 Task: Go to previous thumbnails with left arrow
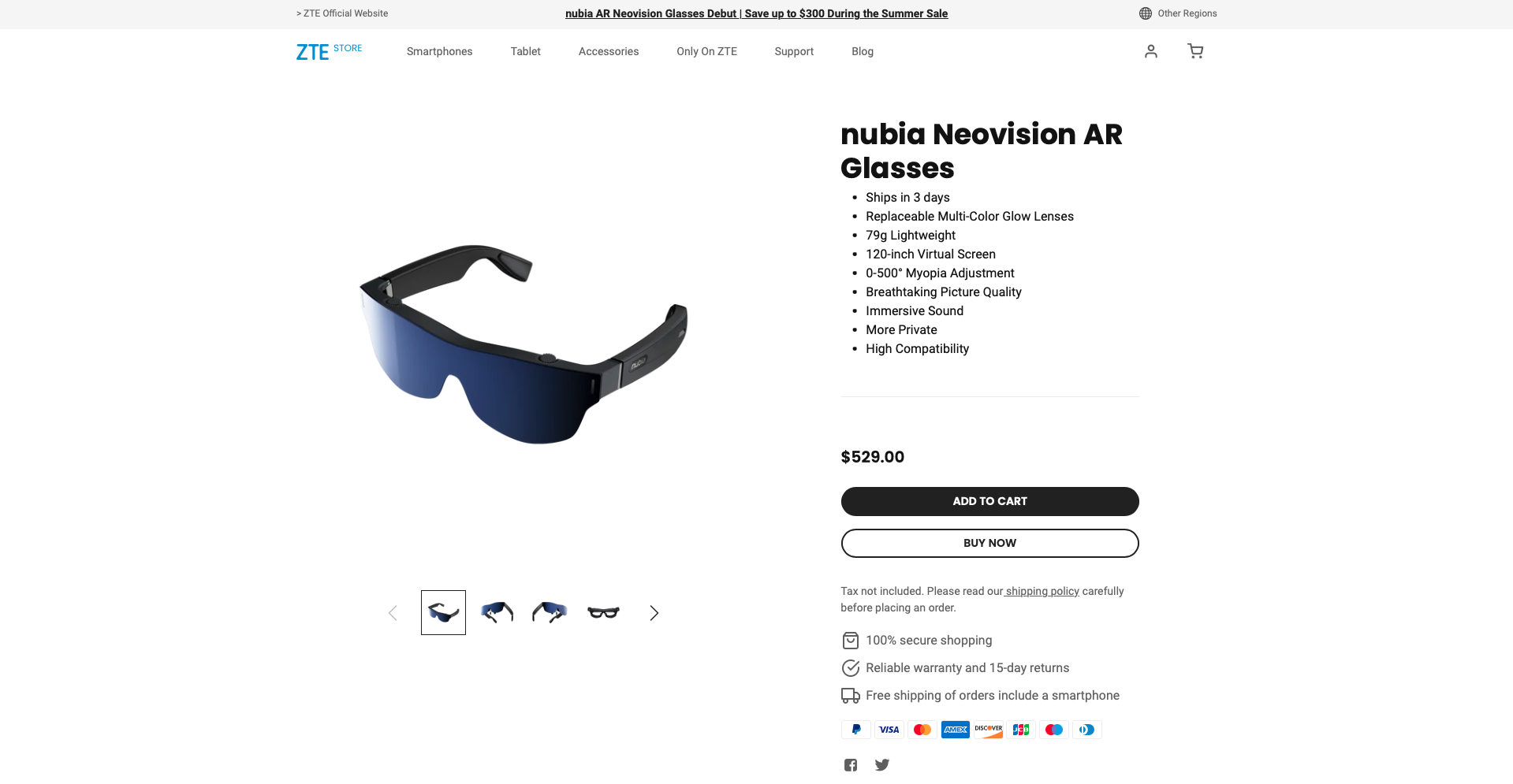(x=393, y=613)
